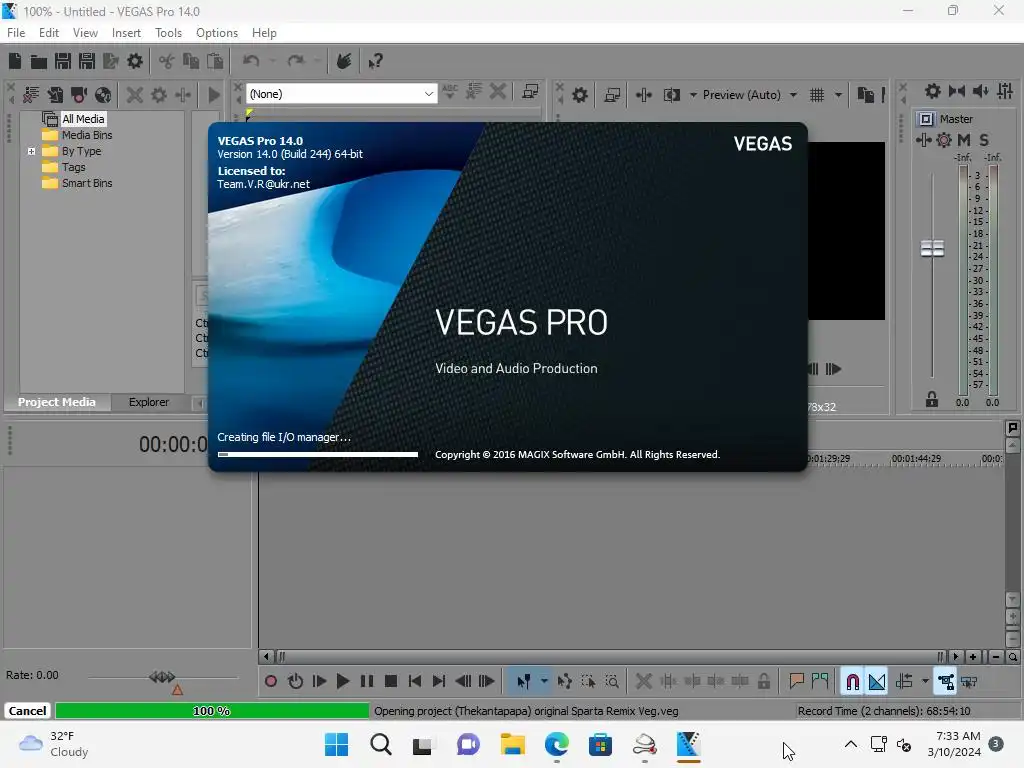This screenshot has height=768, width=1024.
Task: Open the Redo history dropdown arrow
Action: (317, 61)
